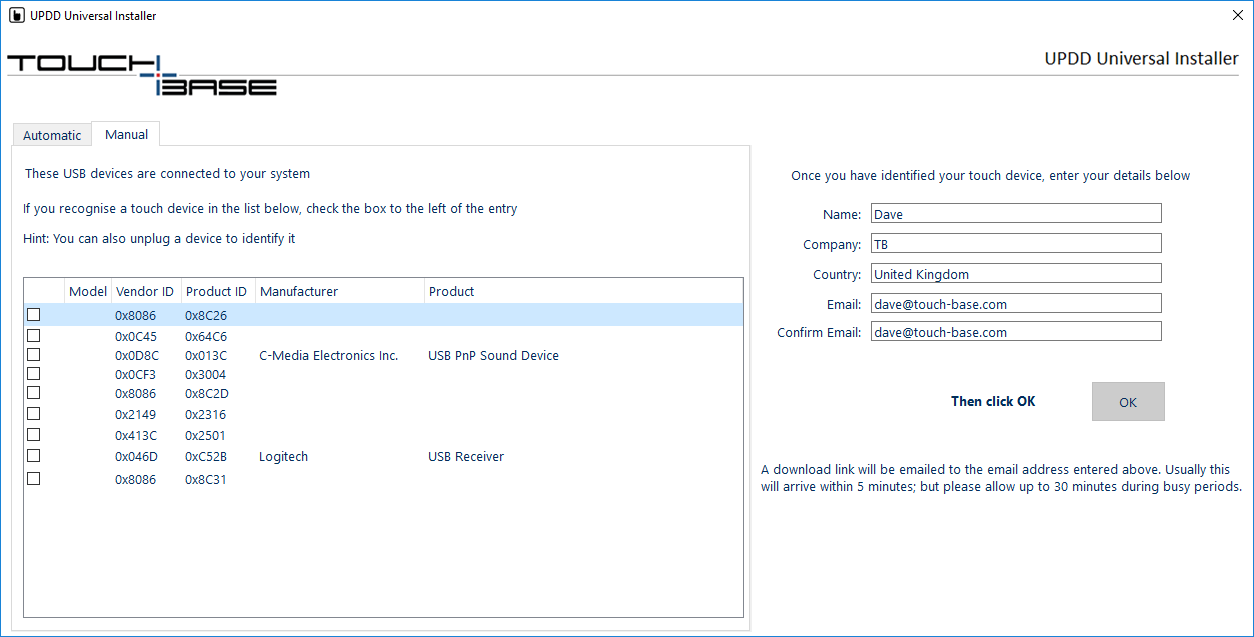This screenshot has width=1254, height=637.
Task: Click the OK button
Action: [1128, 402]
